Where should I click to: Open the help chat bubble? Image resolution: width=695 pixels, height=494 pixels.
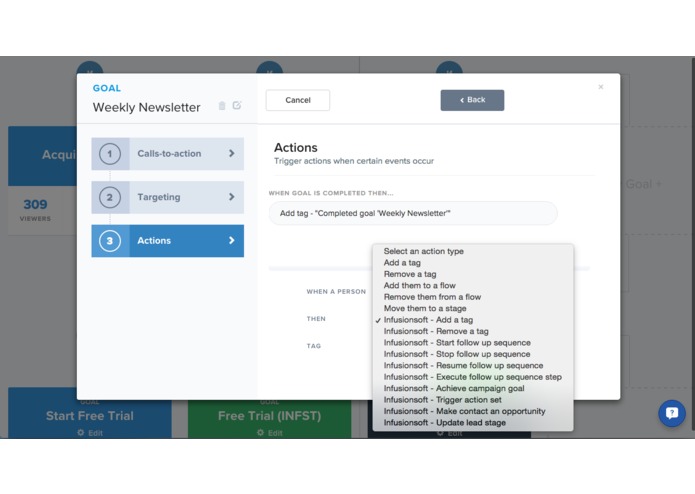click(x=672, y=413)
